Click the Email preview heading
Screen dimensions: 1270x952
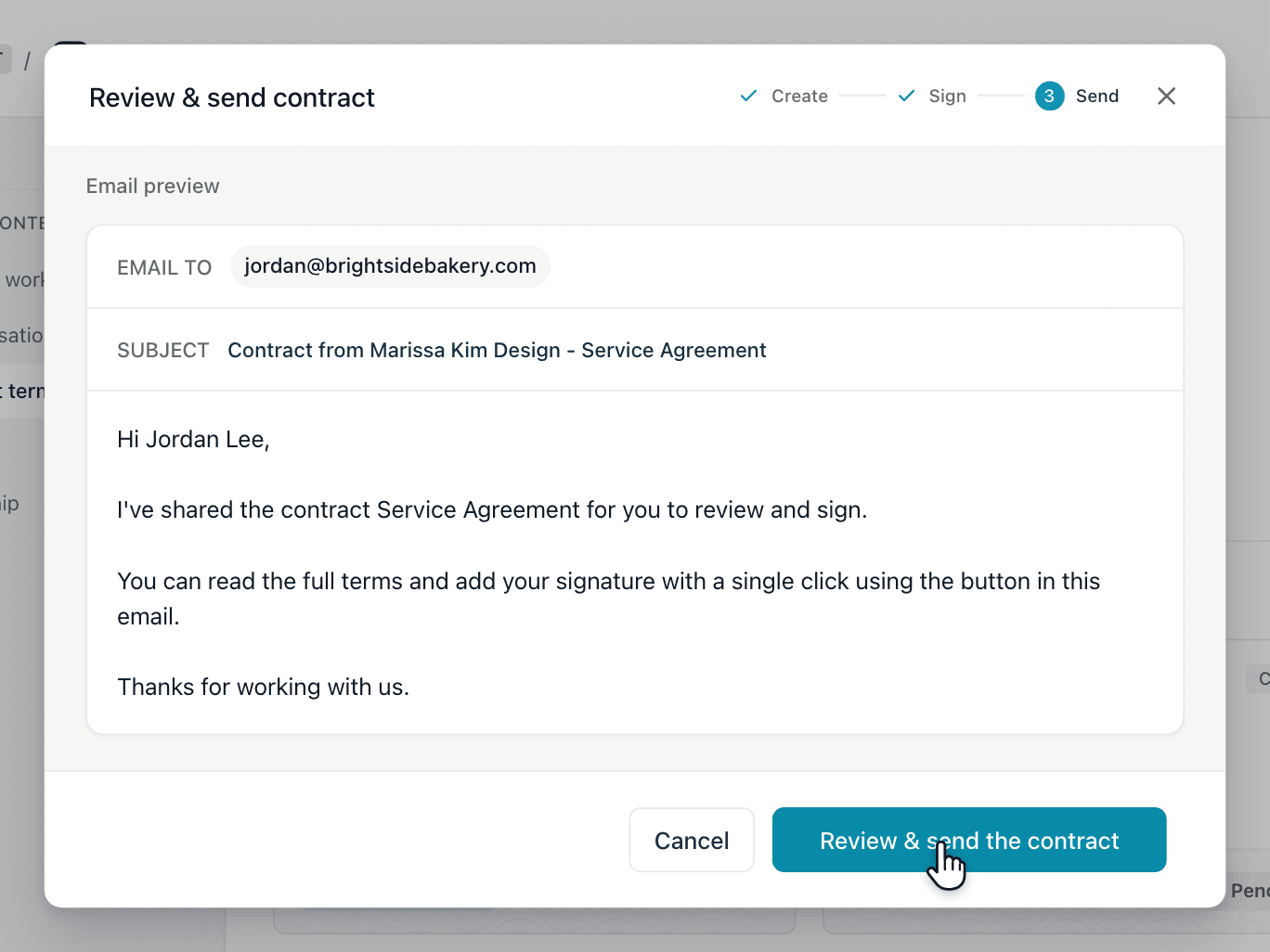pyautogui.click(x=153, y=186)
